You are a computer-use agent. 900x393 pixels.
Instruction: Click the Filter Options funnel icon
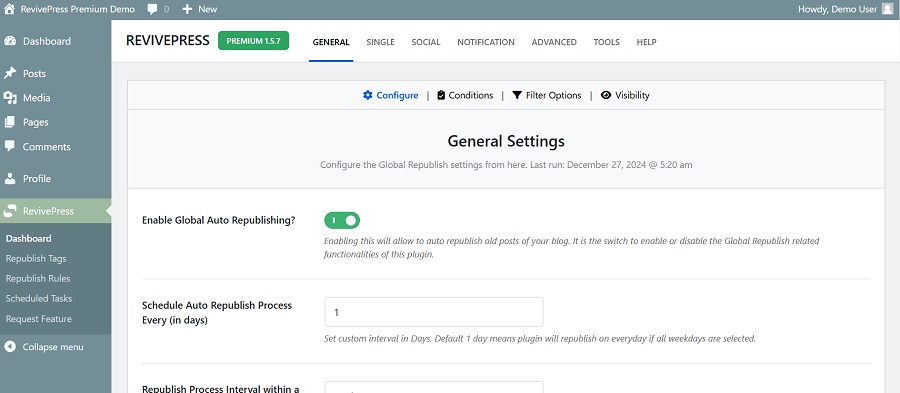pos(517,95)
